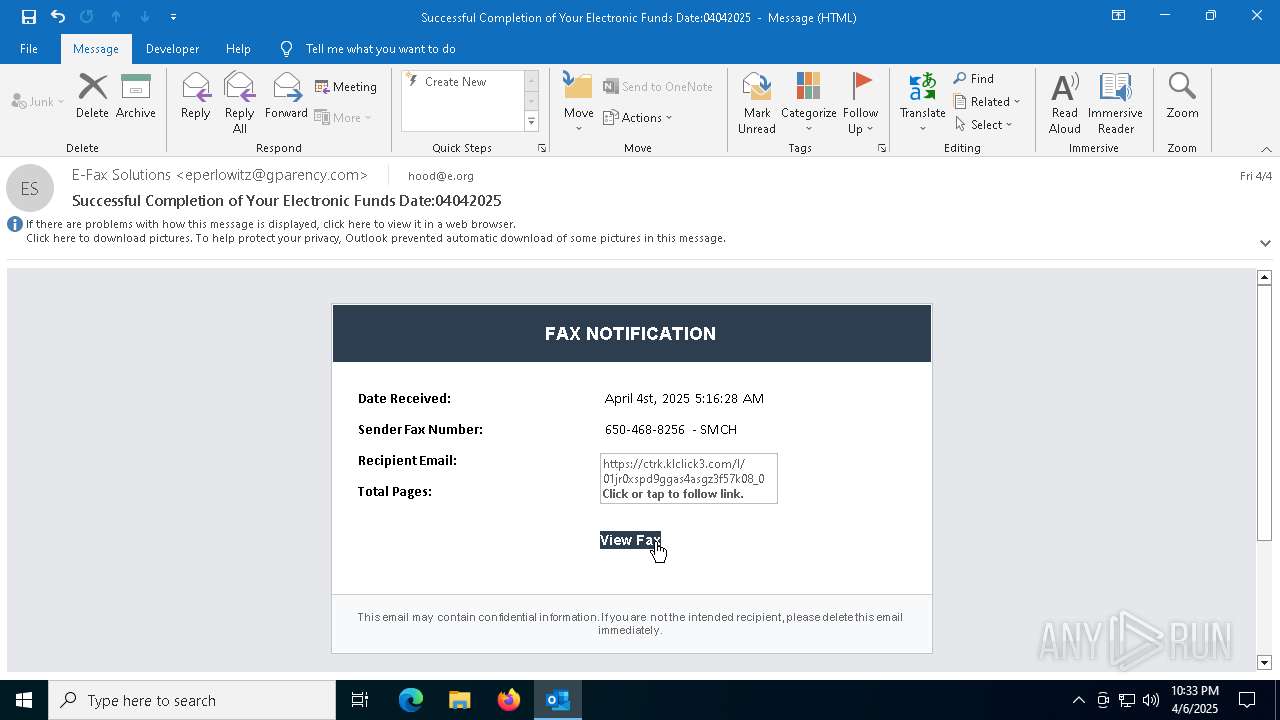
Task: Click the ES sender avatar
Action: pyautogui.click(x=30, y=189)
